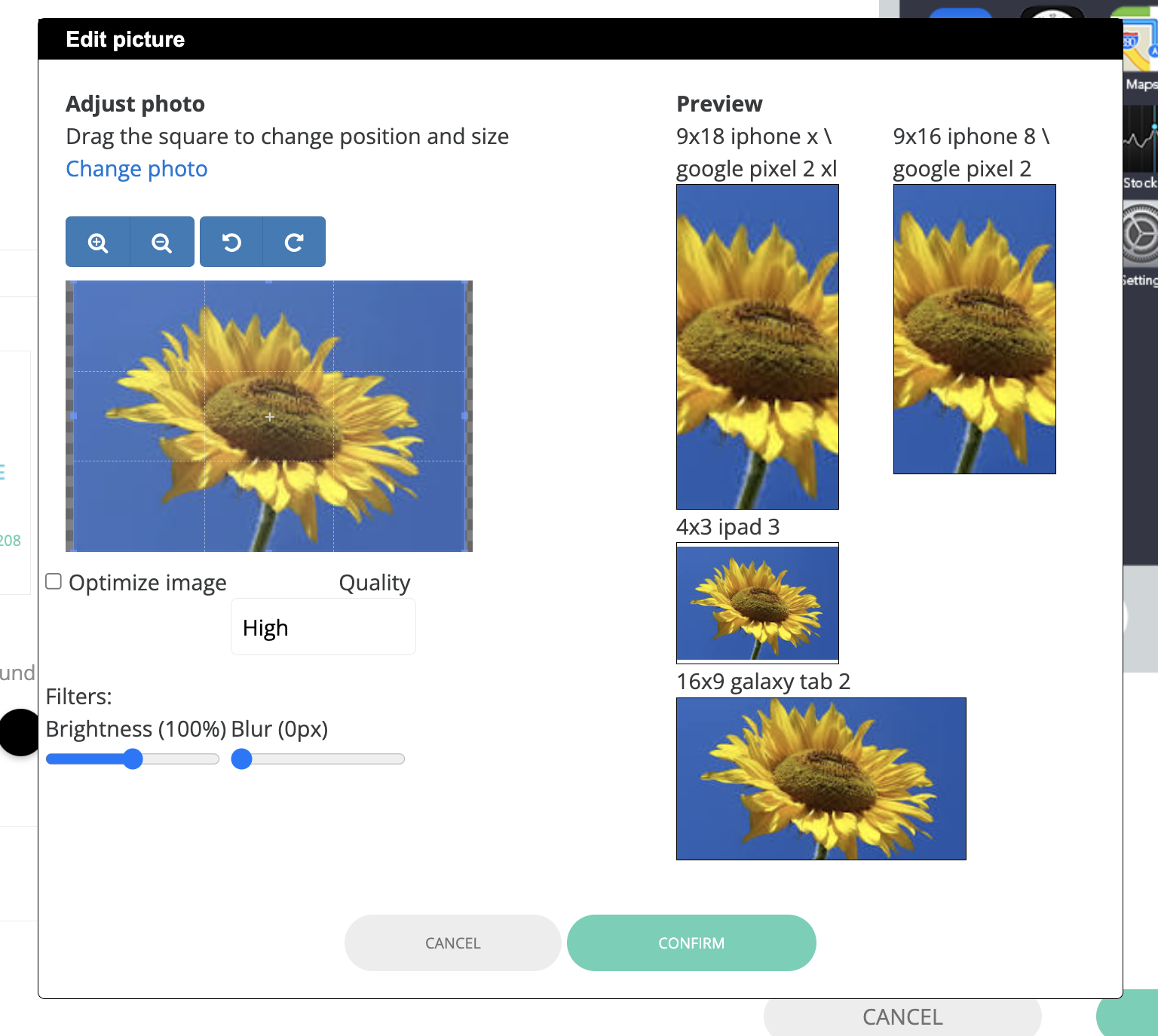Click the Settings gear icon in background
The width and height of the screenshot is (1158, 1036).
tap(1140, 235)
